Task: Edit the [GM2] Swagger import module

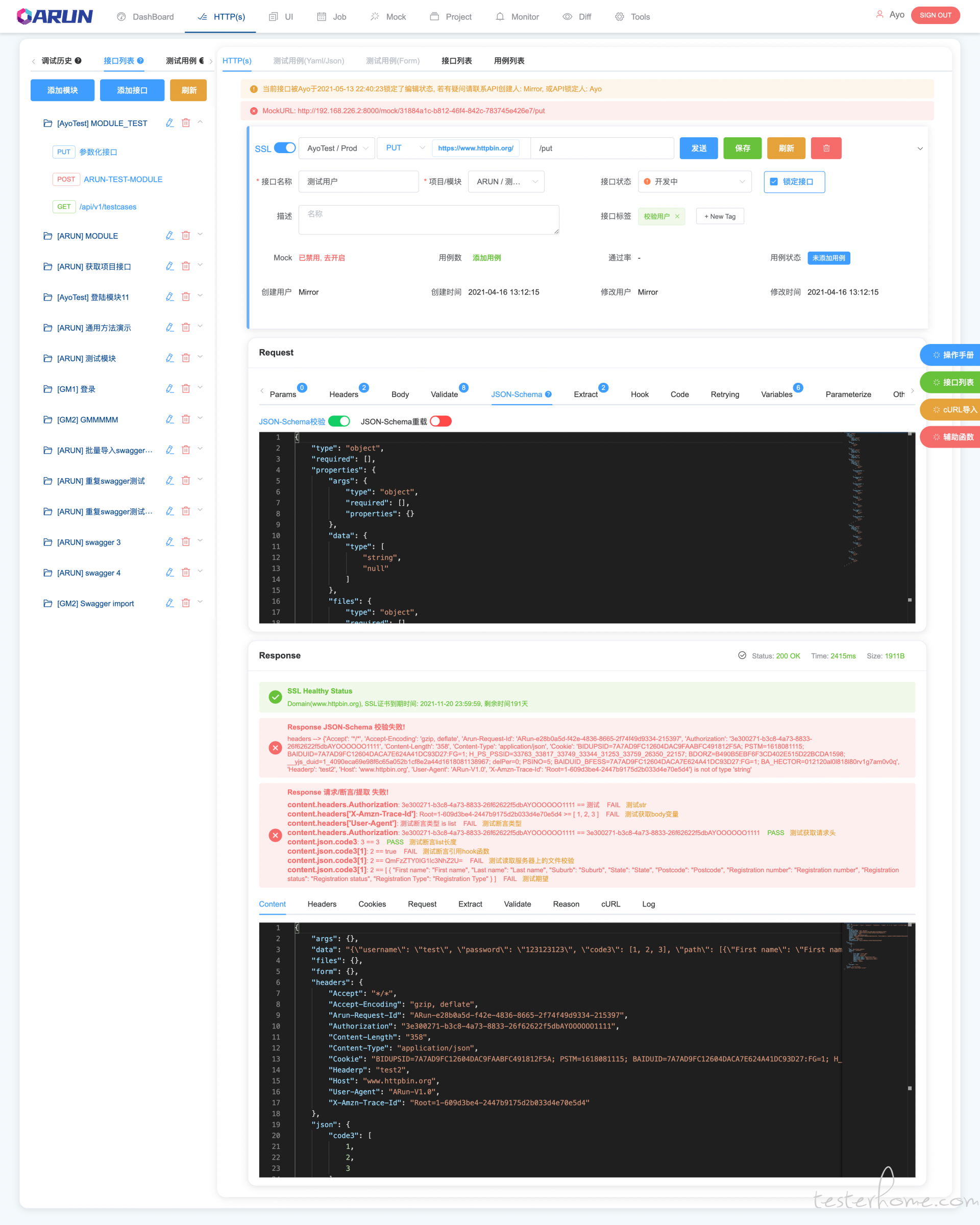Action: (x=169, y=603)
